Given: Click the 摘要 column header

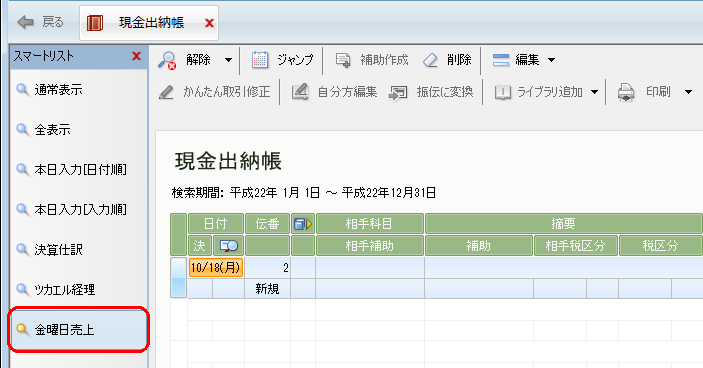Looking at the screenshot, I should click(x=564, y=224).
